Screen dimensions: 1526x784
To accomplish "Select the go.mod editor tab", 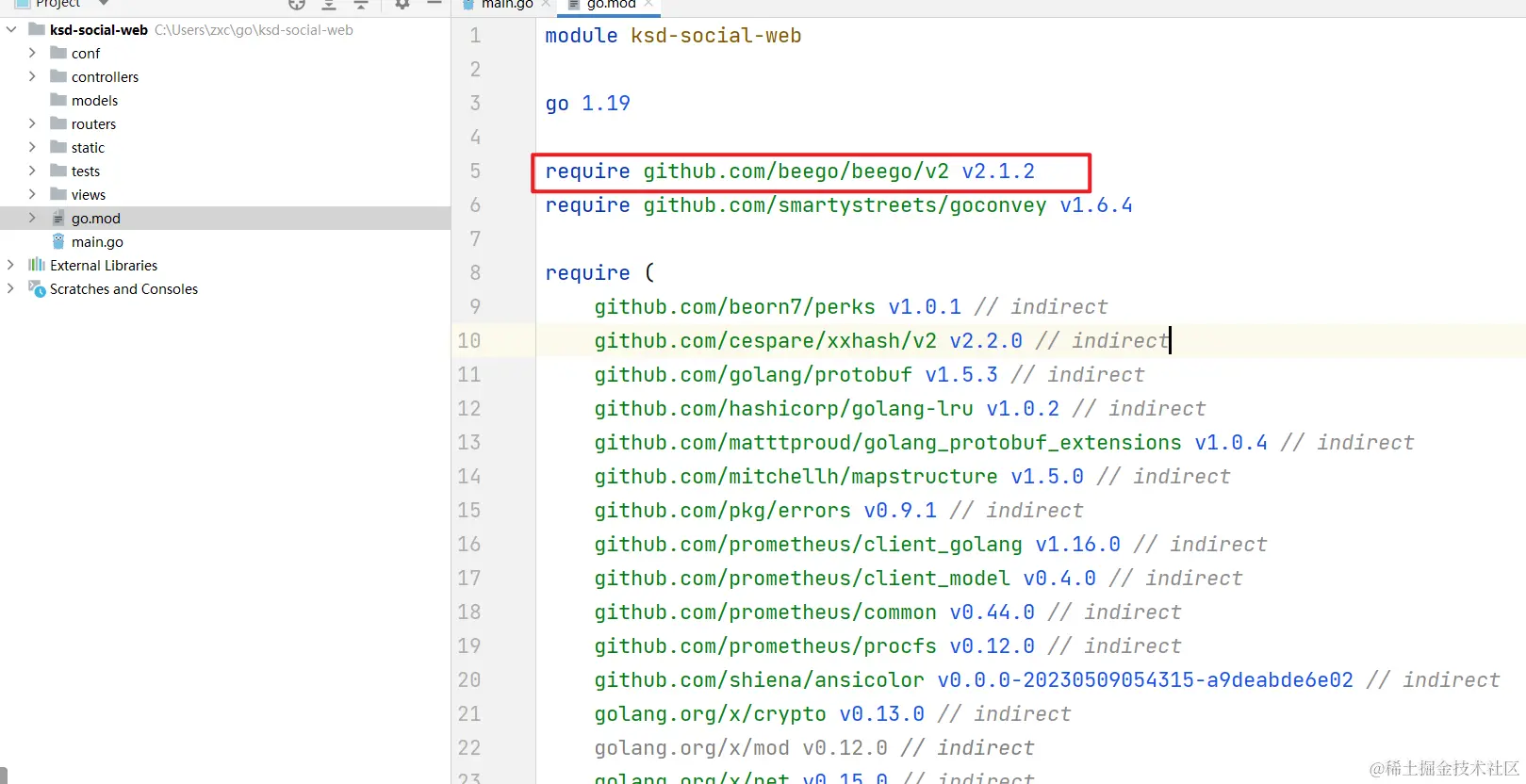I will [611, 5].
